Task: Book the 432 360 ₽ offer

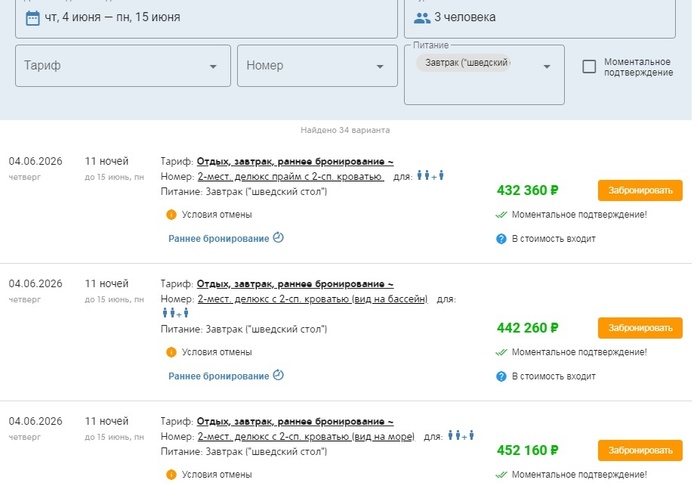Action: coord(640,190)
